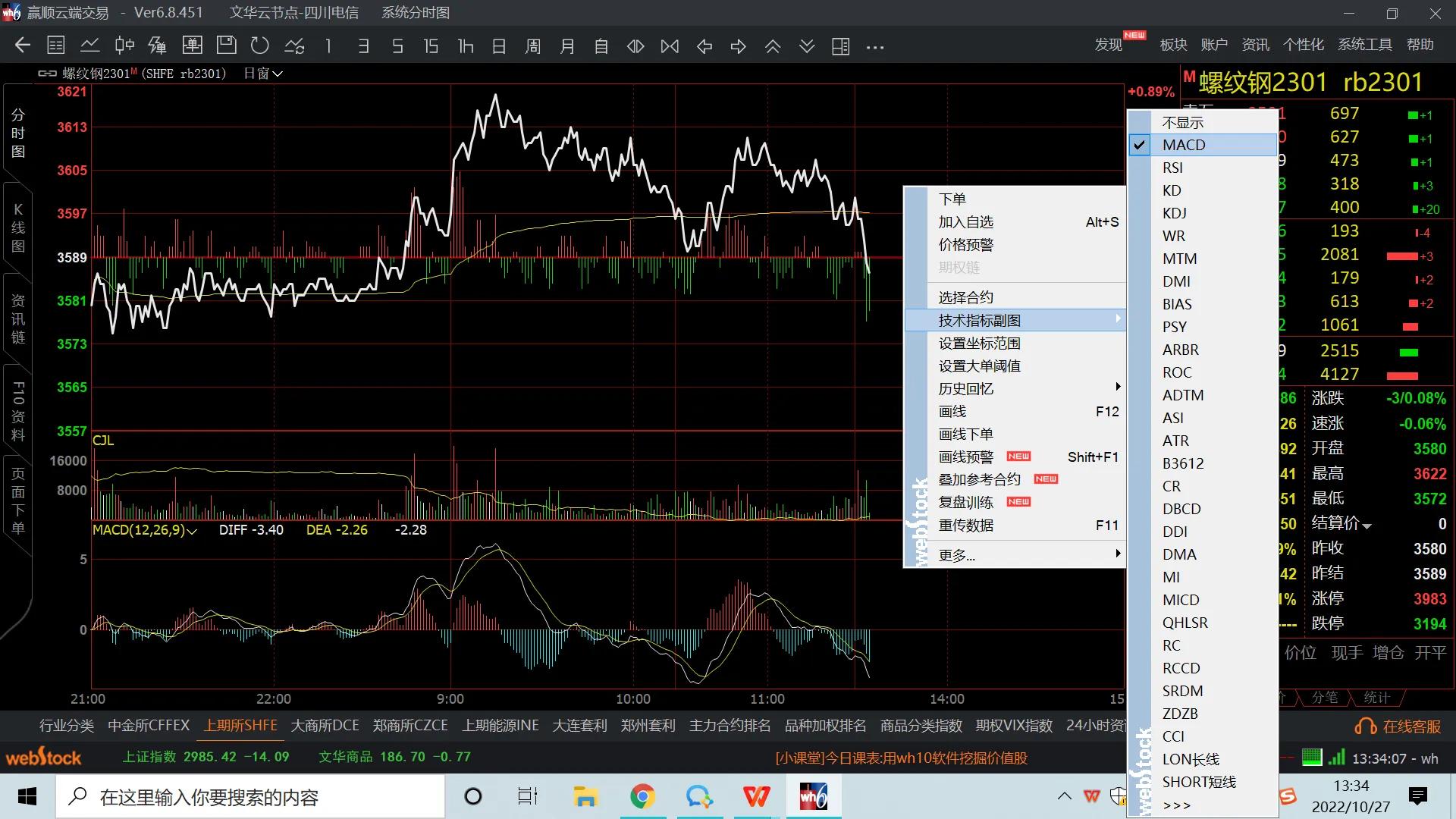Click the back navigation arrow in the toolbar
The image size is (1456, 819).
pos(22,45)
